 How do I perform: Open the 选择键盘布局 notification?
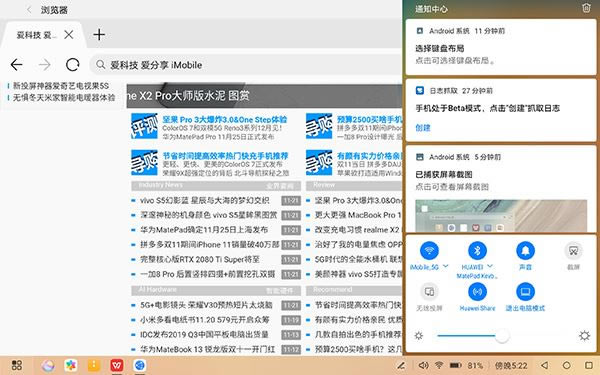point(501,47)
